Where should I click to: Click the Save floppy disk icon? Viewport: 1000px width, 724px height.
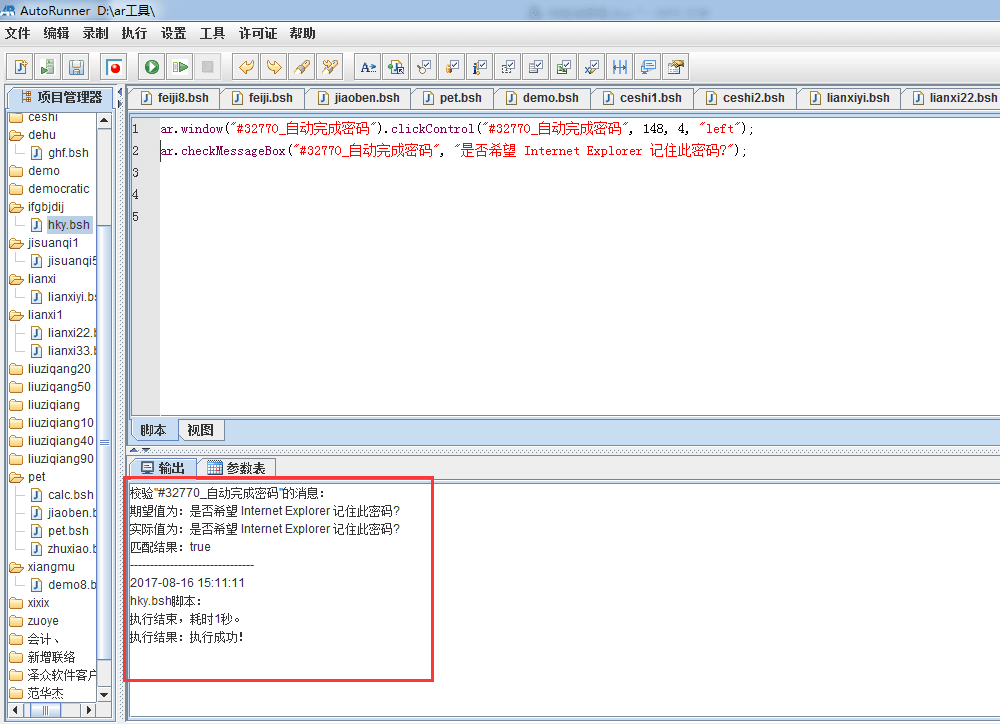[x=76, y=67]
